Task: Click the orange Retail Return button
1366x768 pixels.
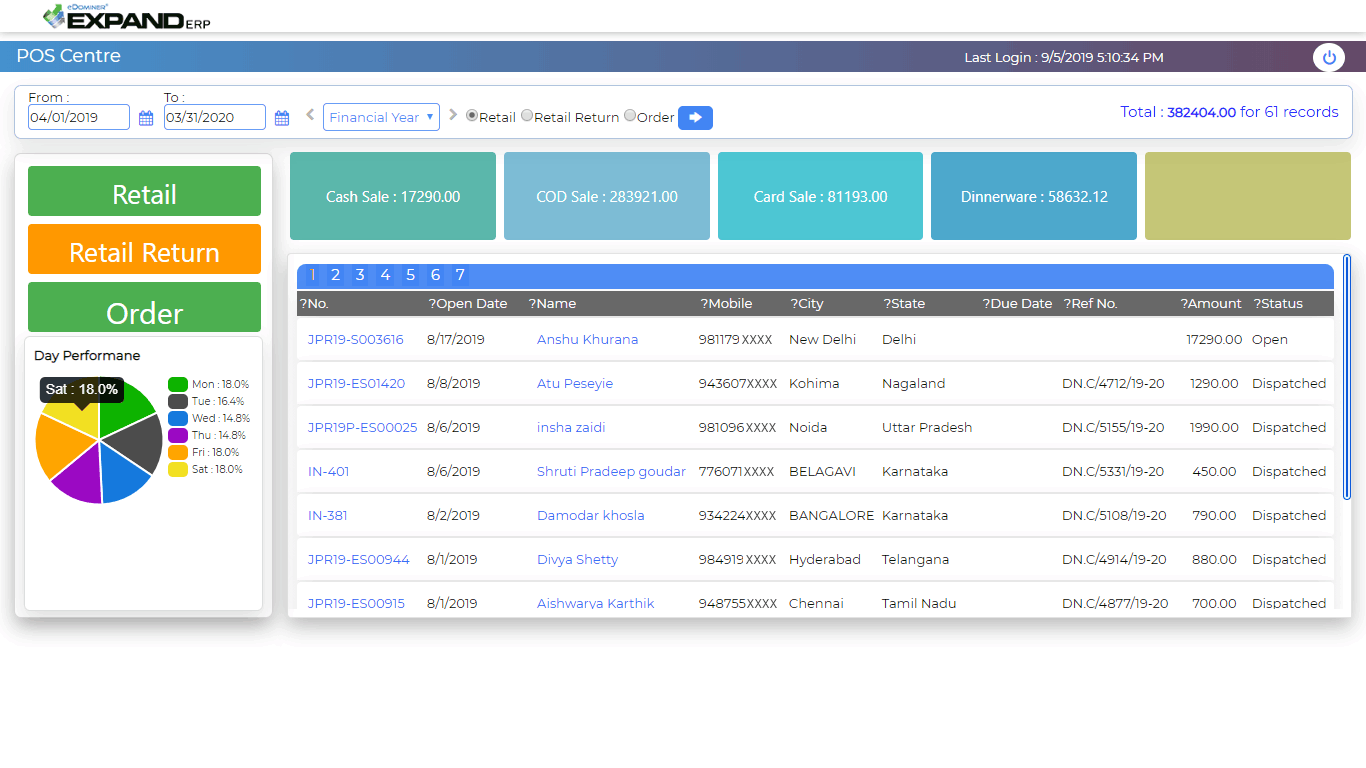Action: click(x=144, y=249)
